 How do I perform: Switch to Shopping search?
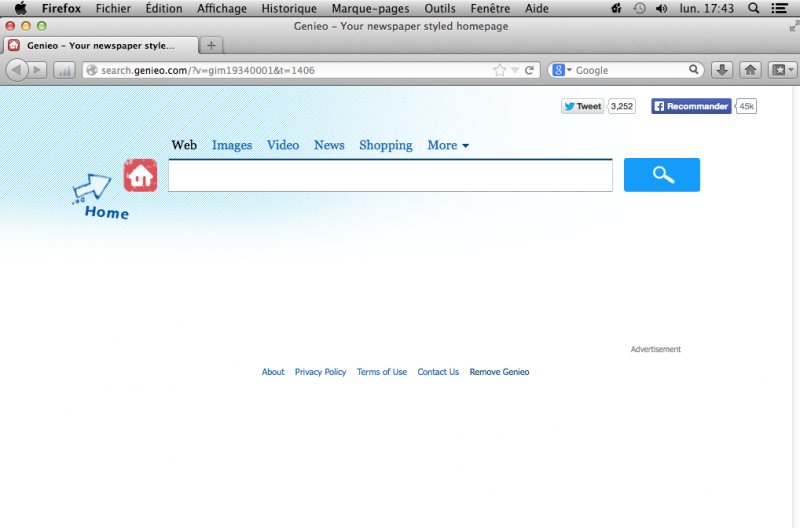(x=386, y=145)
